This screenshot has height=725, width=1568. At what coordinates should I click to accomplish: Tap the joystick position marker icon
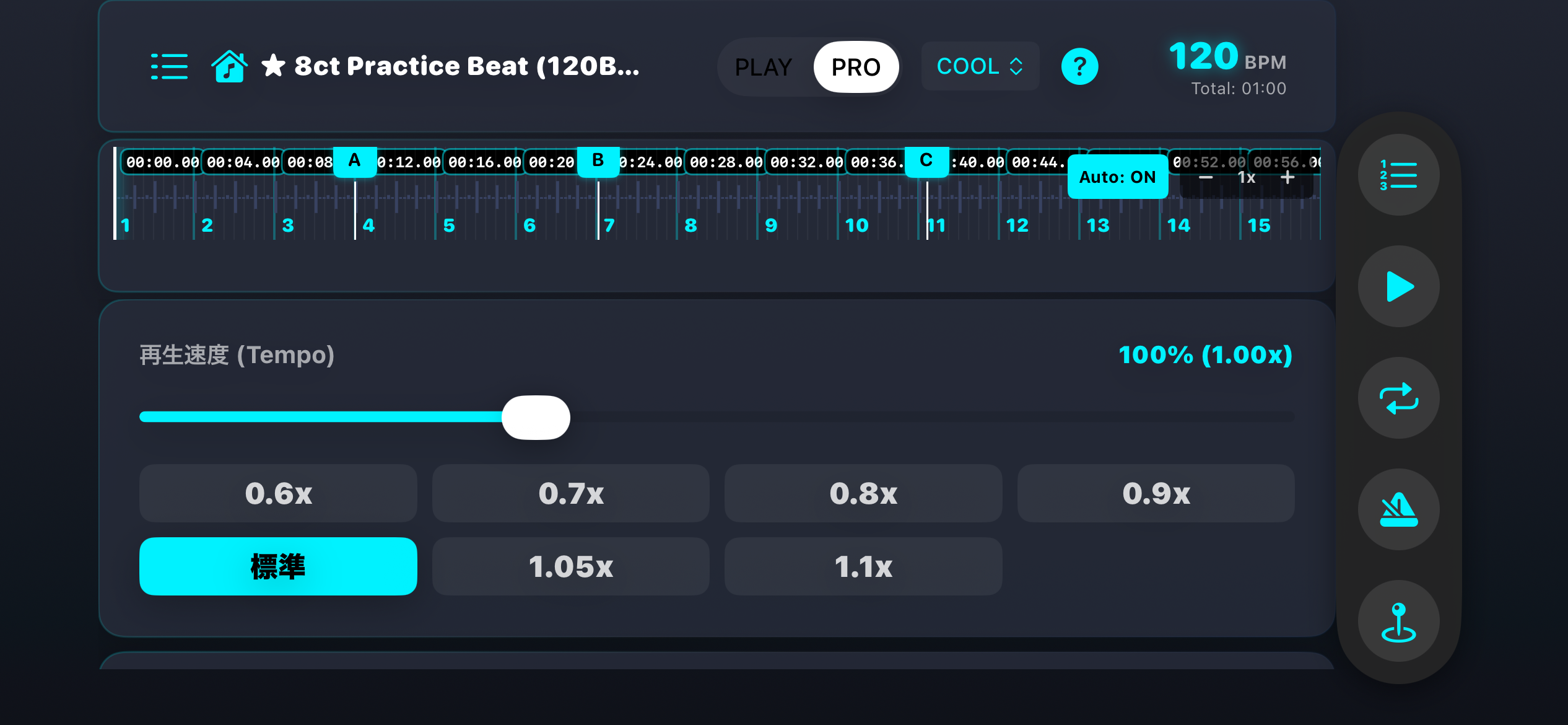(x=1398, y=621)
